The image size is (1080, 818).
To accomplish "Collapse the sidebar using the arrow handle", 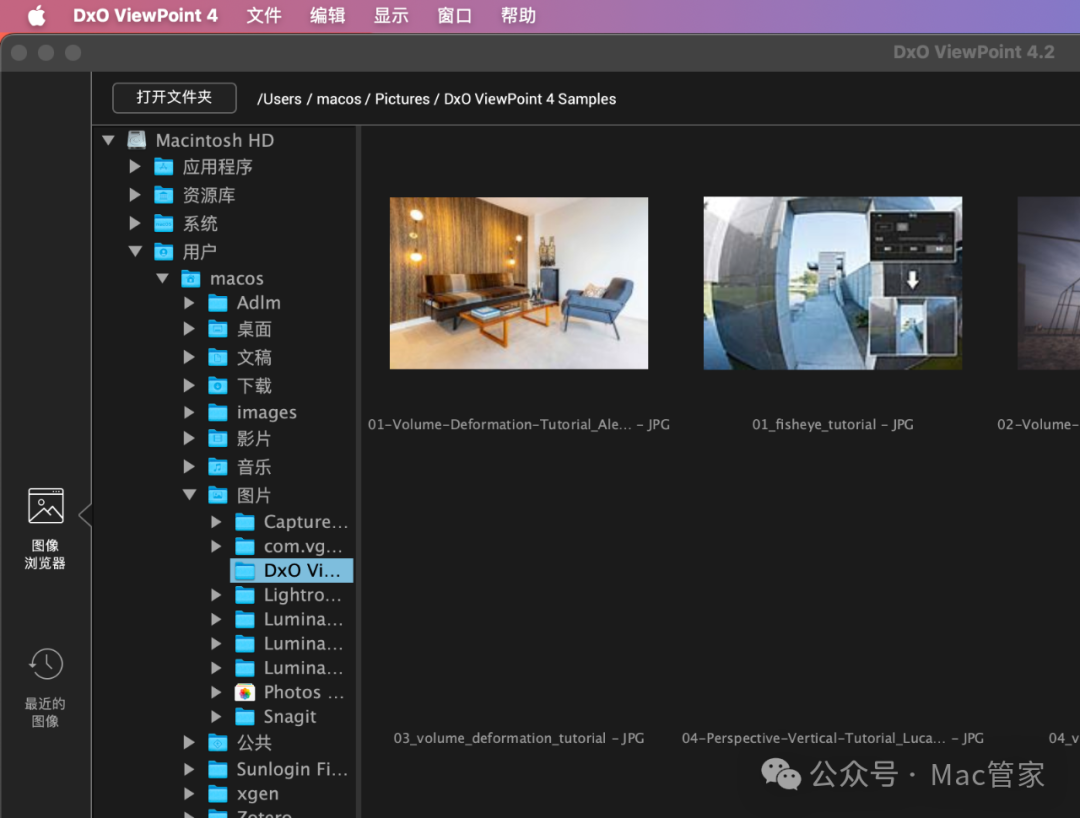I will 85,516.
